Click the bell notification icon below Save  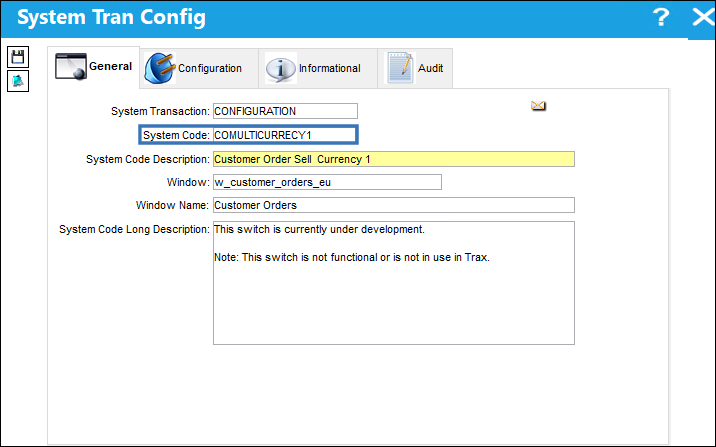[x=18, y=81]
